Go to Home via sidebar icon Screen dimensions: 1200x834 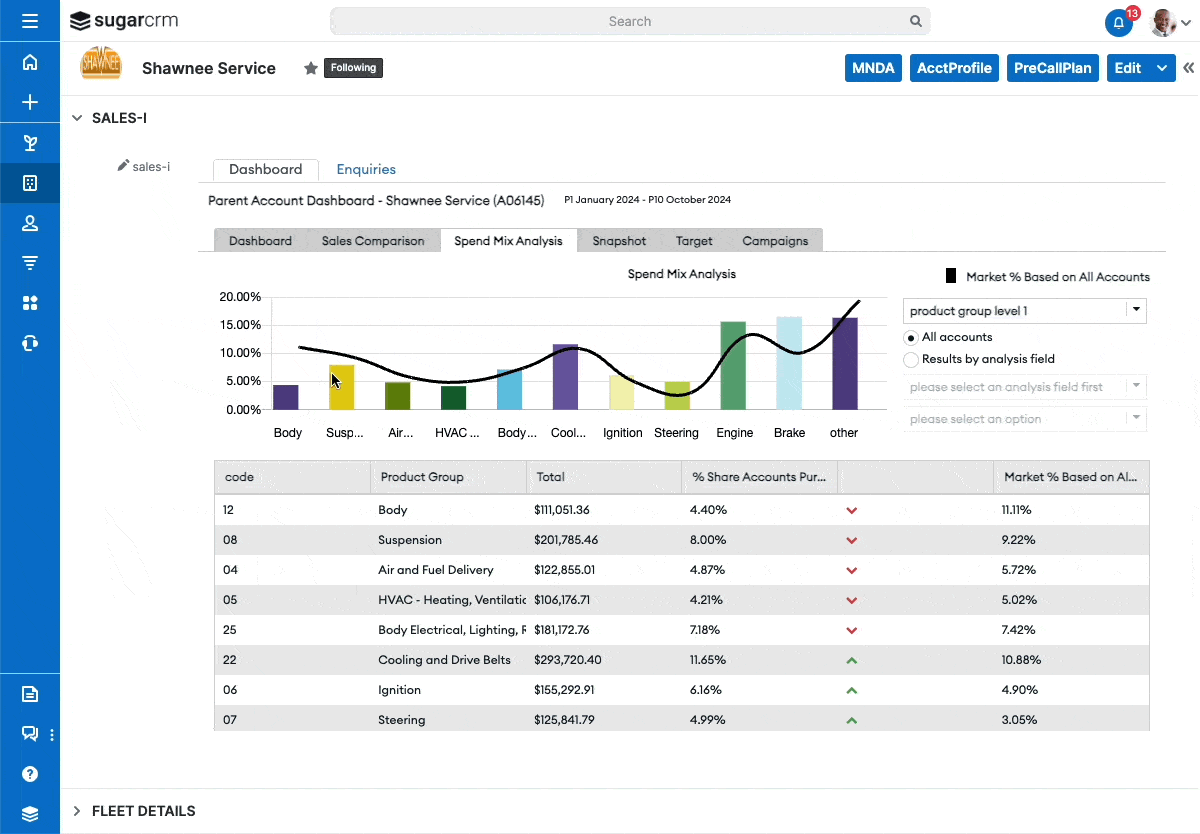pyautogui.click(x=30, y=62)
